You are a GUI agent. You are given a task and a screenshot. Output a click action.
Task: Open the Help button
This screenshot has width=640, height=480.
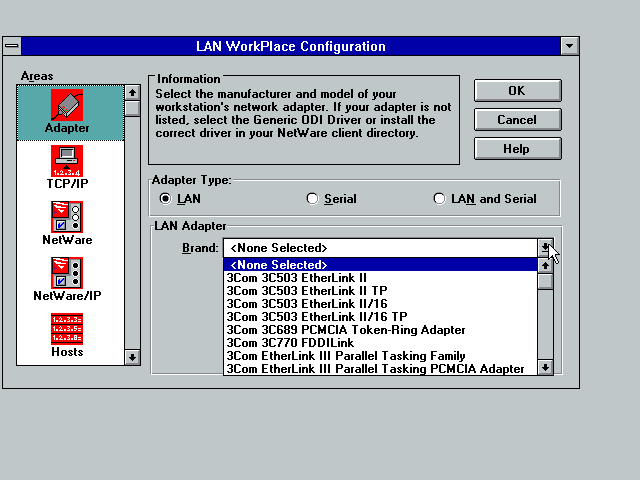pos(518,149)
